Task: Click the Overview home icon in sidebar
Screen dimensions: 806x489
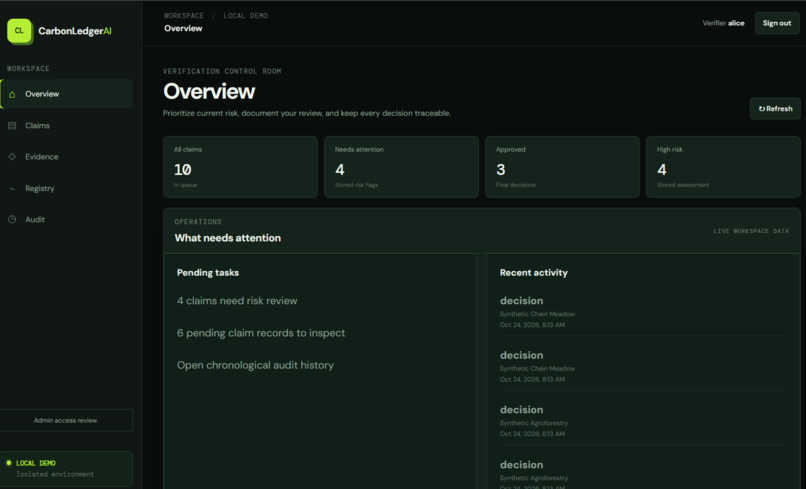Action: click(12, 94)
